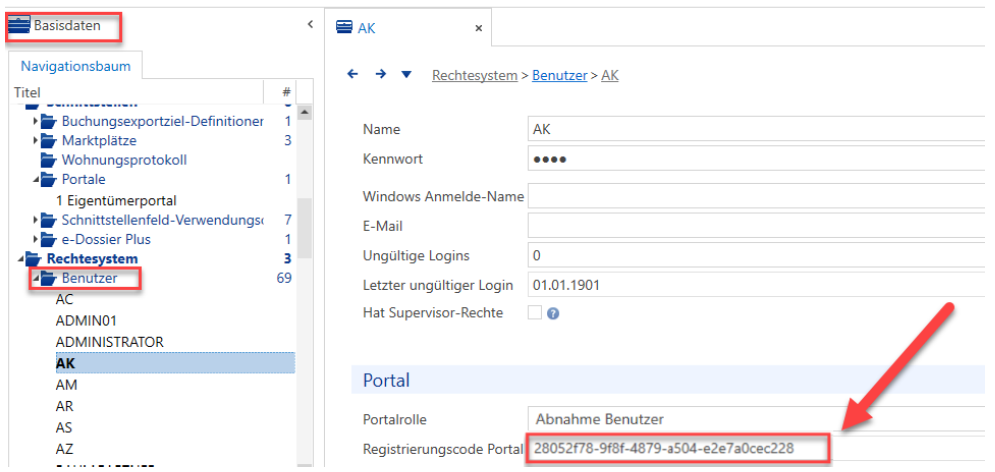Click the AK tab icon
995x472 pixels.
345,29
